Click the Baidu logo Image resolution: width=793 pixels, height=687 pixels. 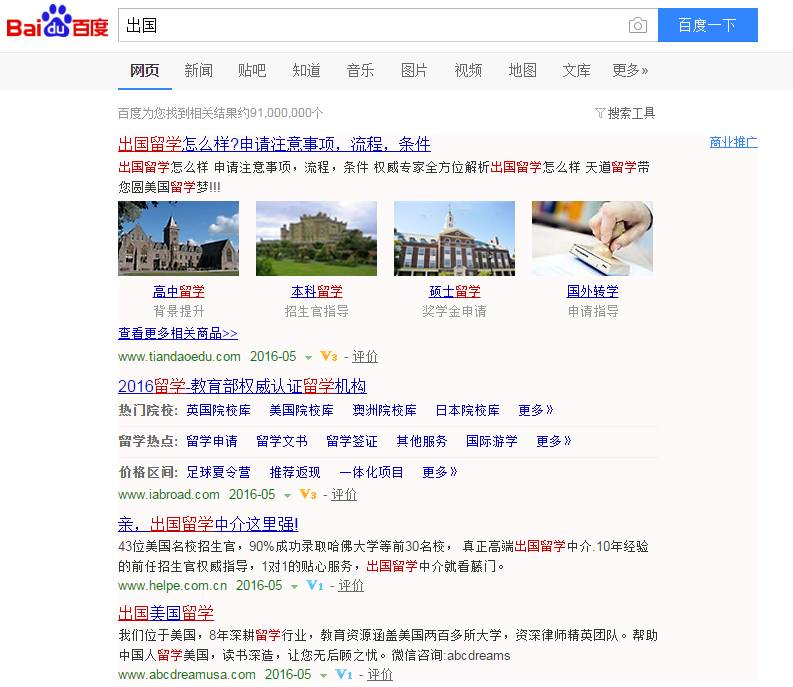pos(57,21)
